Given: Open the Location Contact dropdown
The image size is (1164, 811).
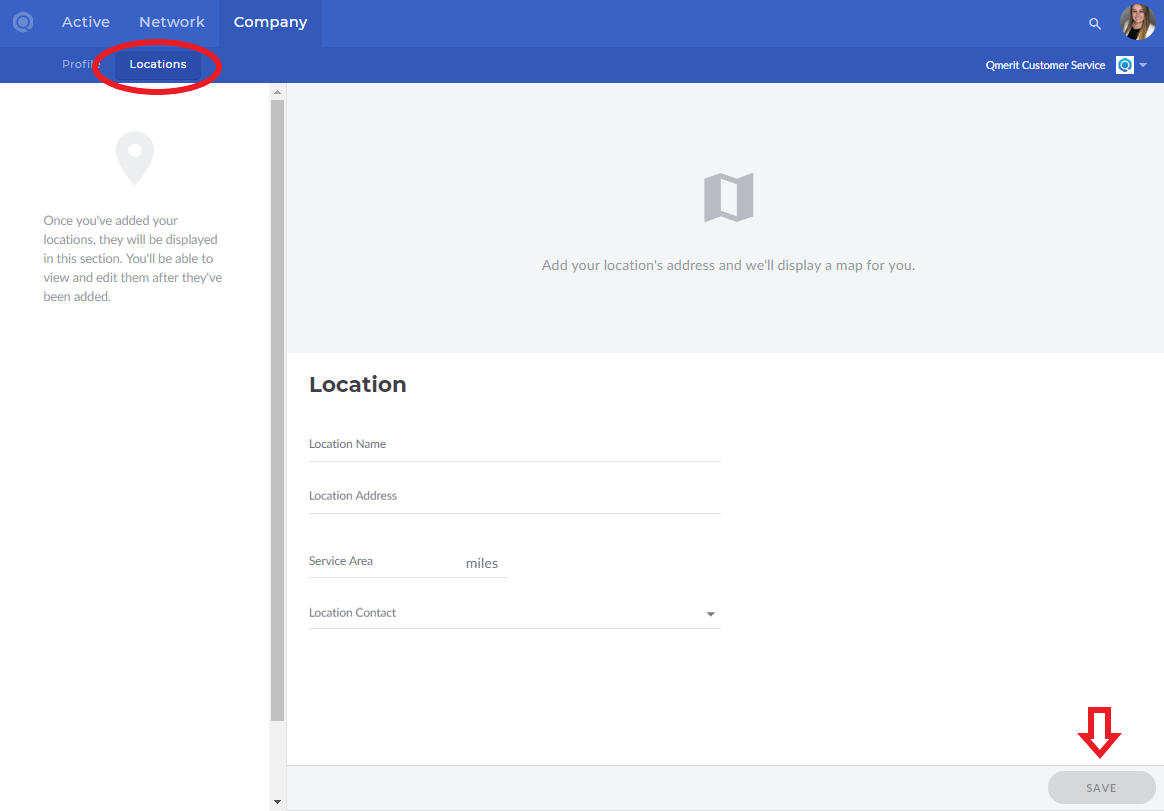Looking at the screenshot, I should (710, 614).
